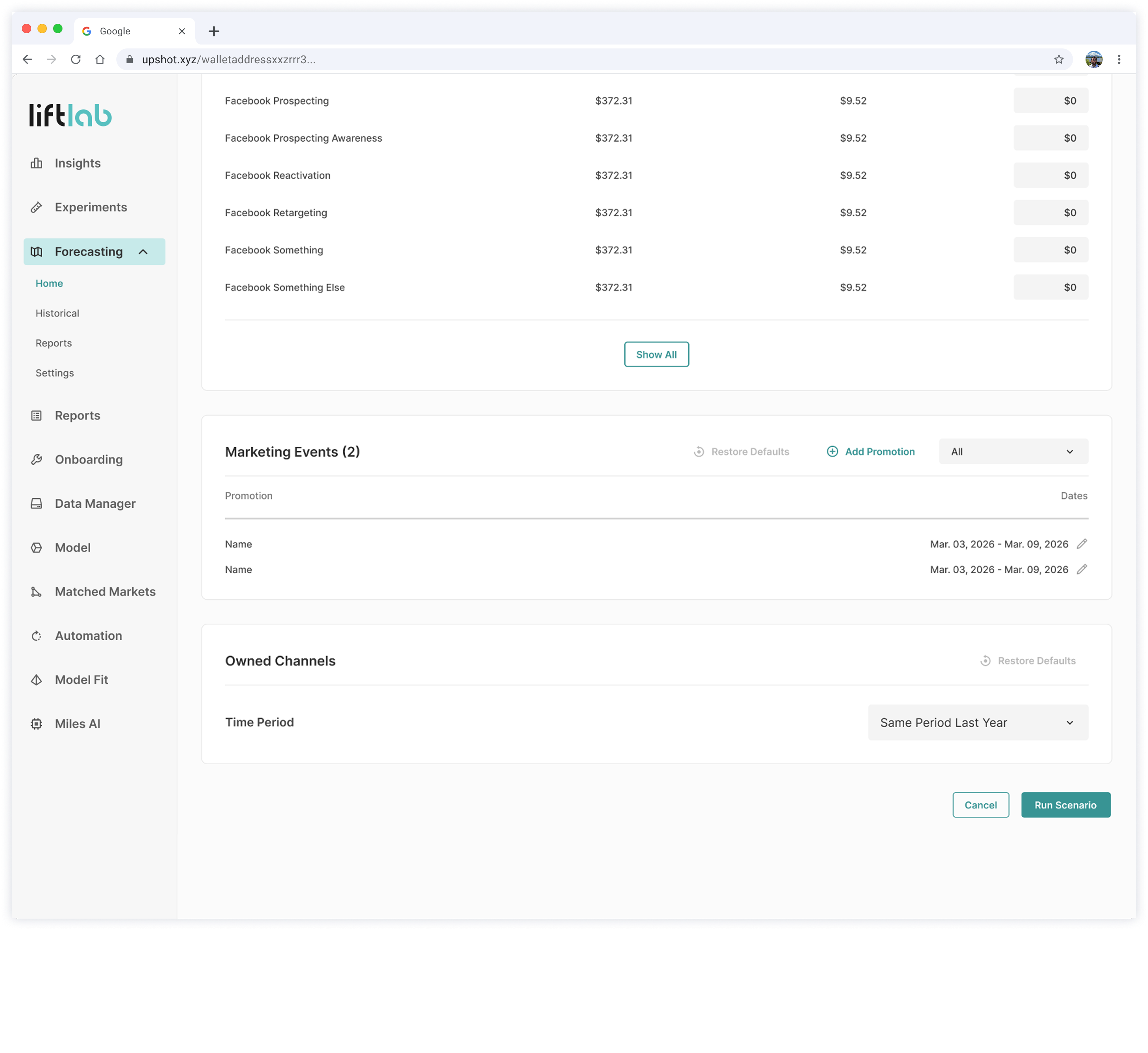Click the browser reload icon
The image size is (1148, 1053).
pyautogui.click(x=76, y=60)
